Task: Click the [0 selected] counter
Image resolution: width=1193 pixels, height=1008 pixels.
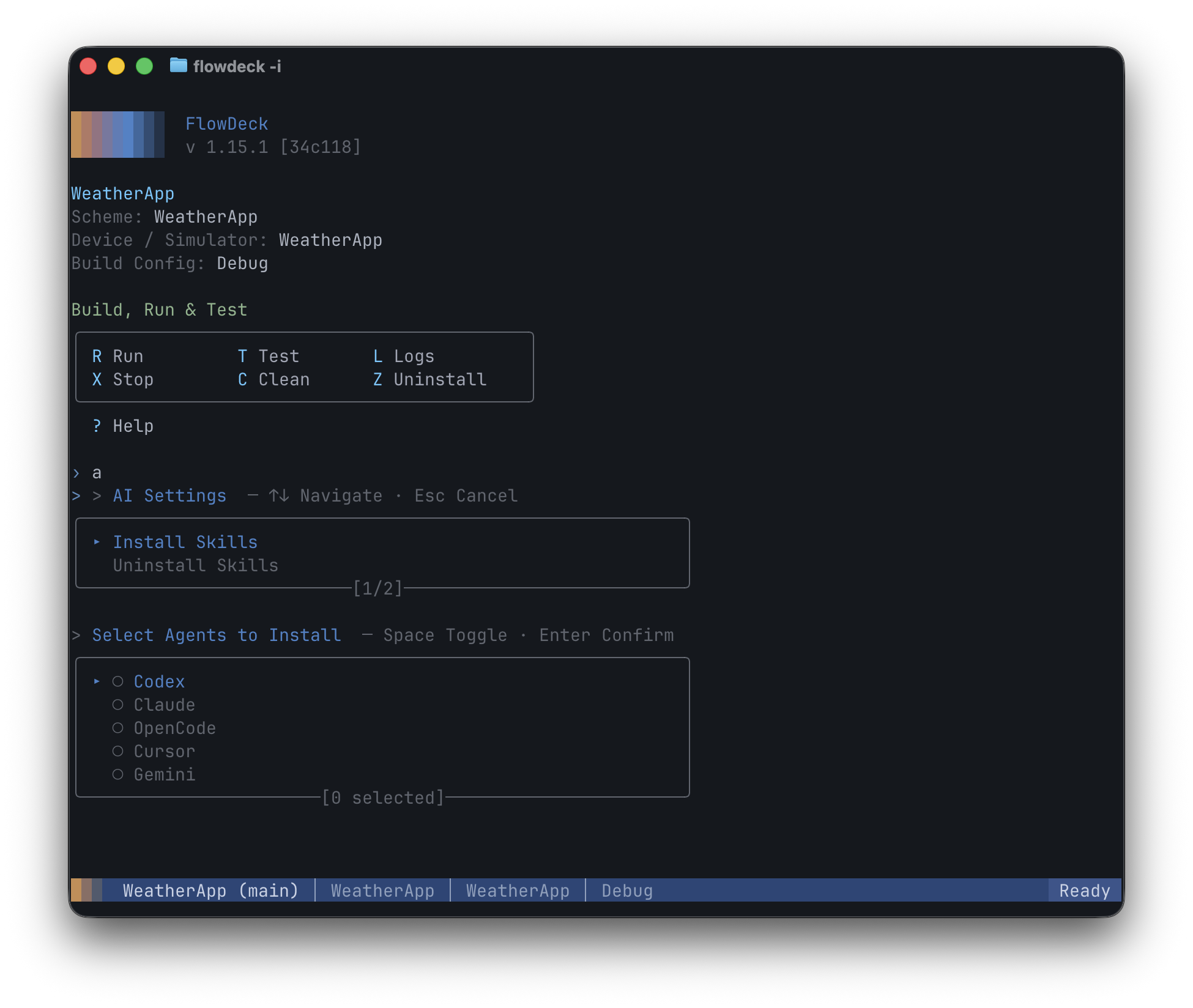Action: pyautogui.click(x=383, y=798)
